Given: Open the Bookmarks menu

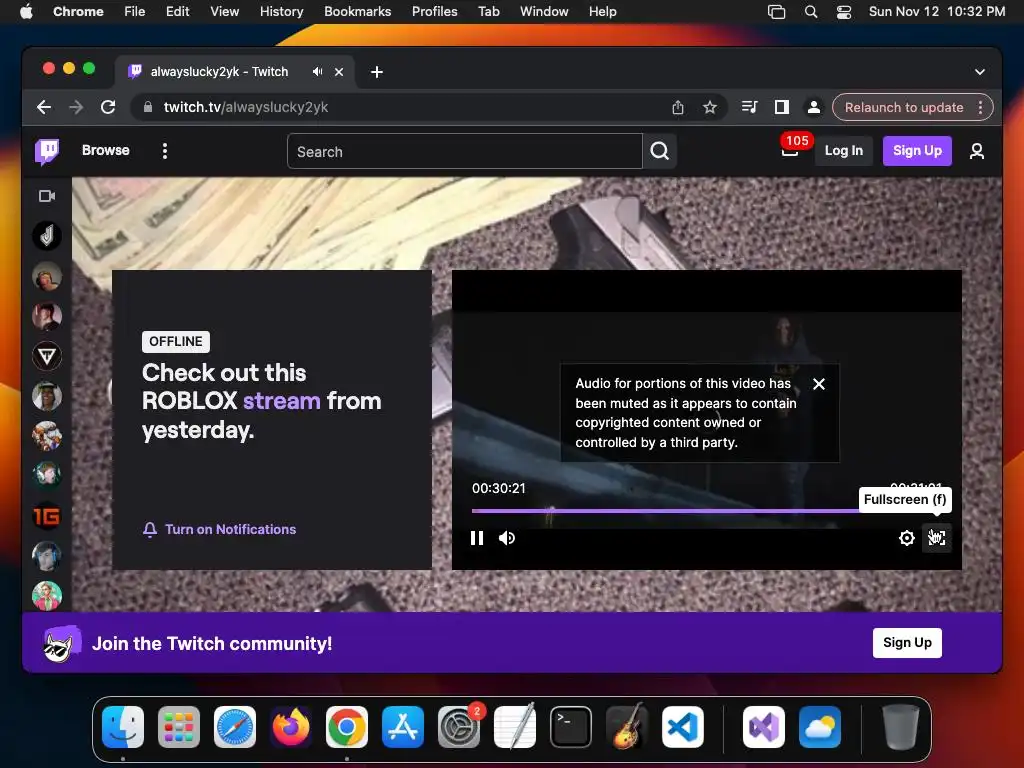Looking at the screenshot, I should [x=357, y=12].
